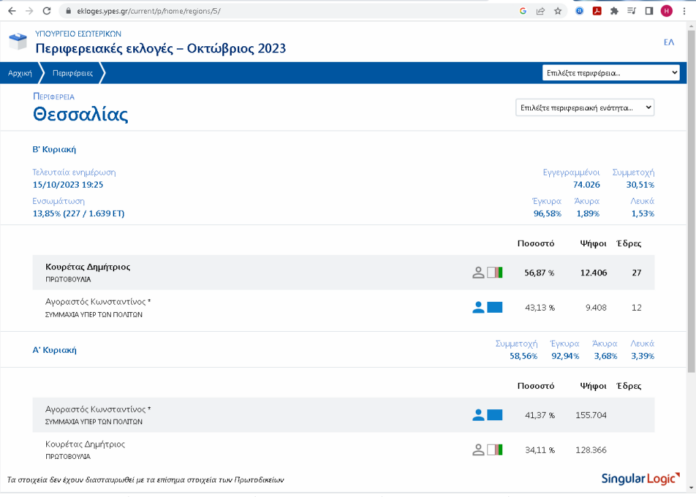Click the 41,37 % percentage cell
The width and height of the screenshot is (696, 497).
point(540,415)
